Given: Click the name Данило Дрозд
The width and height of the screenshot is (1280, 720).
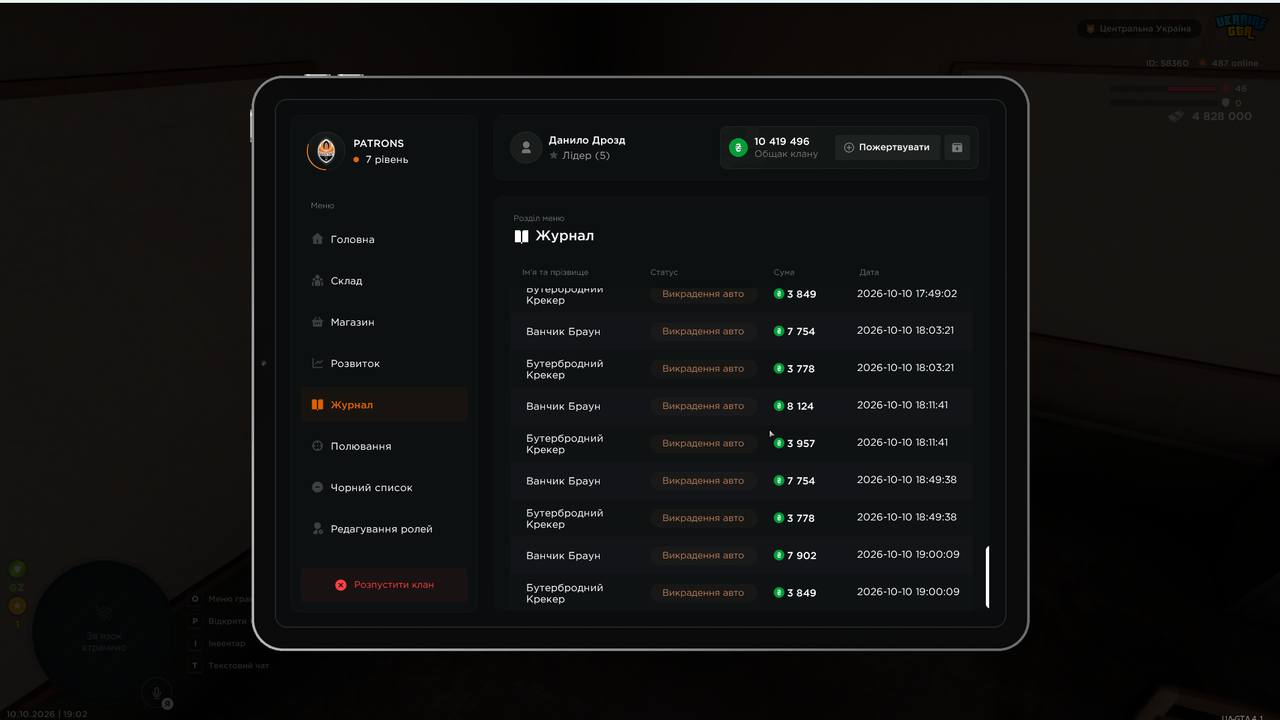Looking at the screenshot, I should (x=587, y=140).
